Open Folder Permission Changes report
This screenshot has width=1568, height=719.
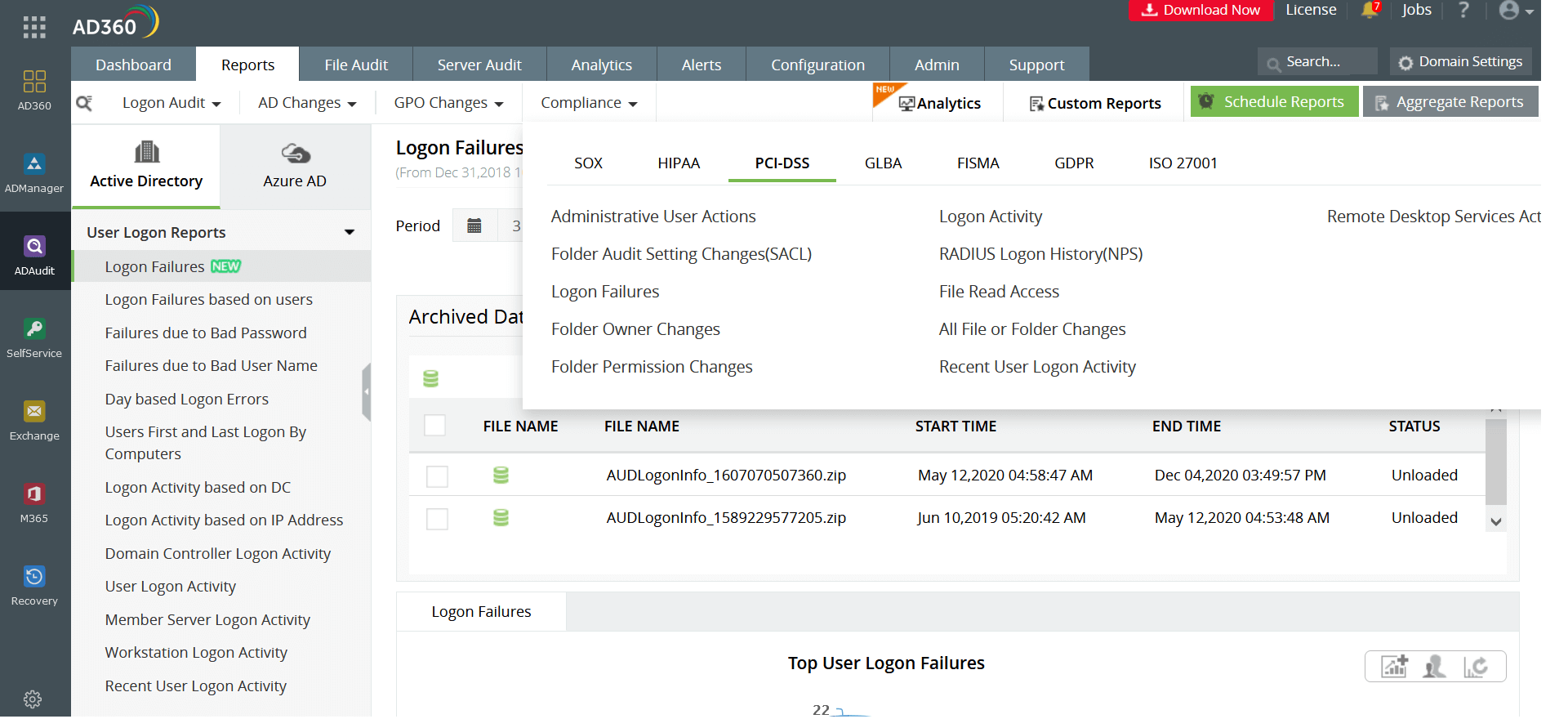pyautogui.click(x=652, y=367)
